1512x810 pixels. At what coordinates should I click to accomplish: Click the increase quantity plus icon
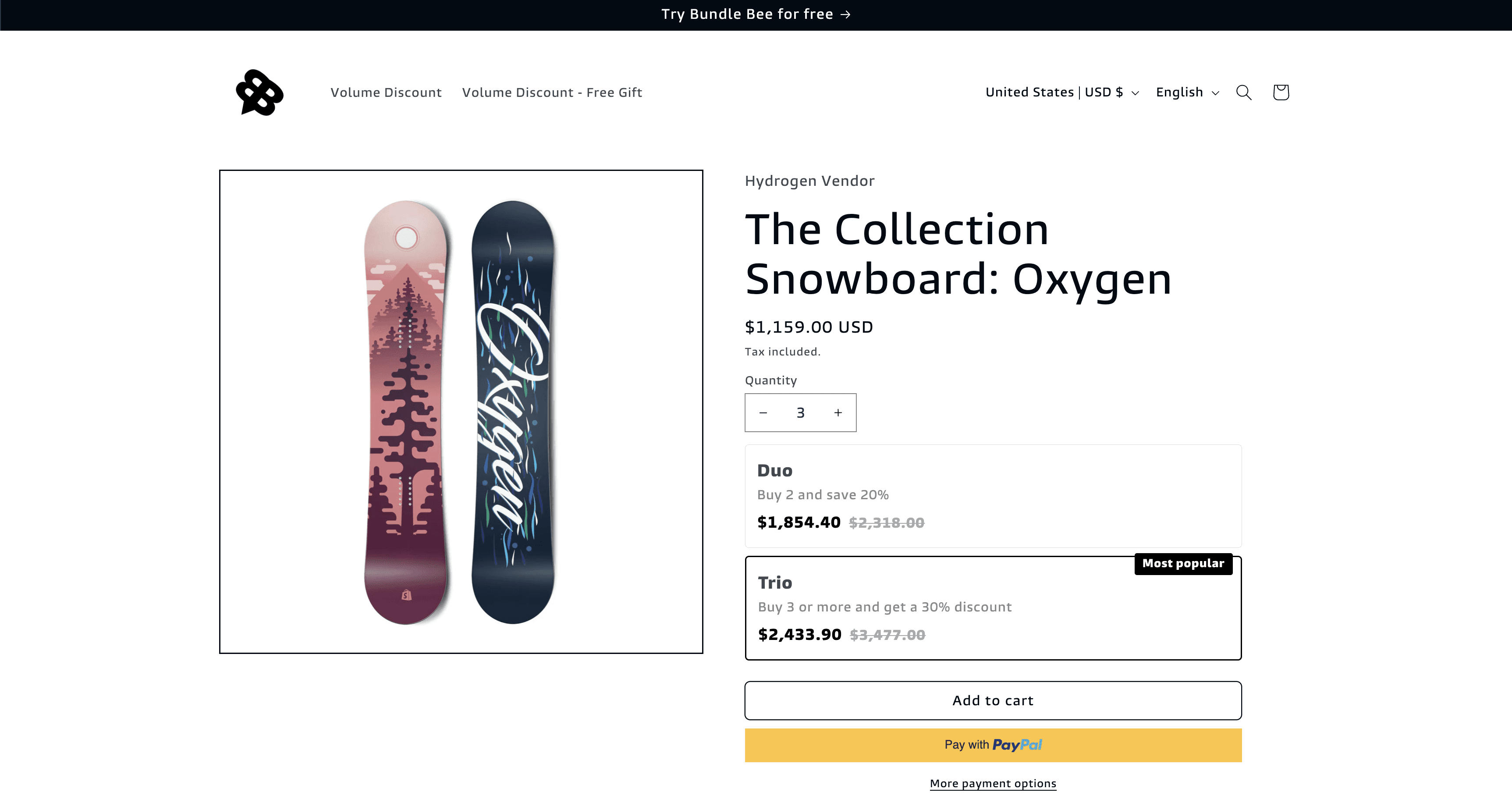(x=837, y=412)
